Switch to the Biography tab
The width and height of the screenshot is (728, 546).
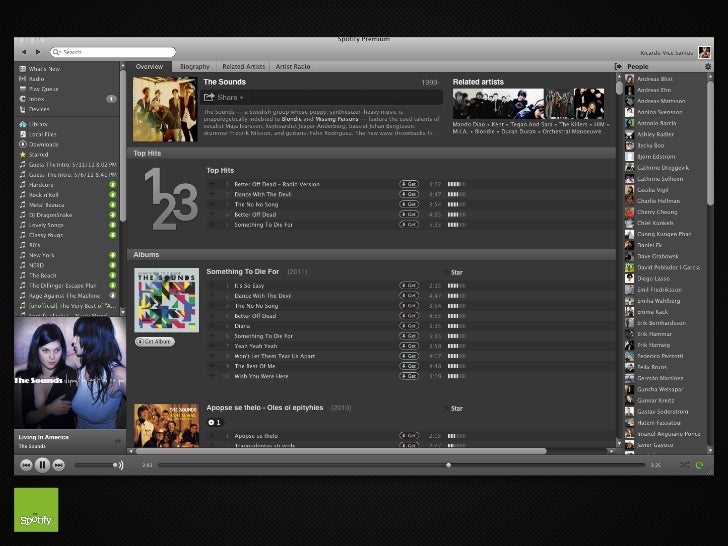(x=195, y=66)
